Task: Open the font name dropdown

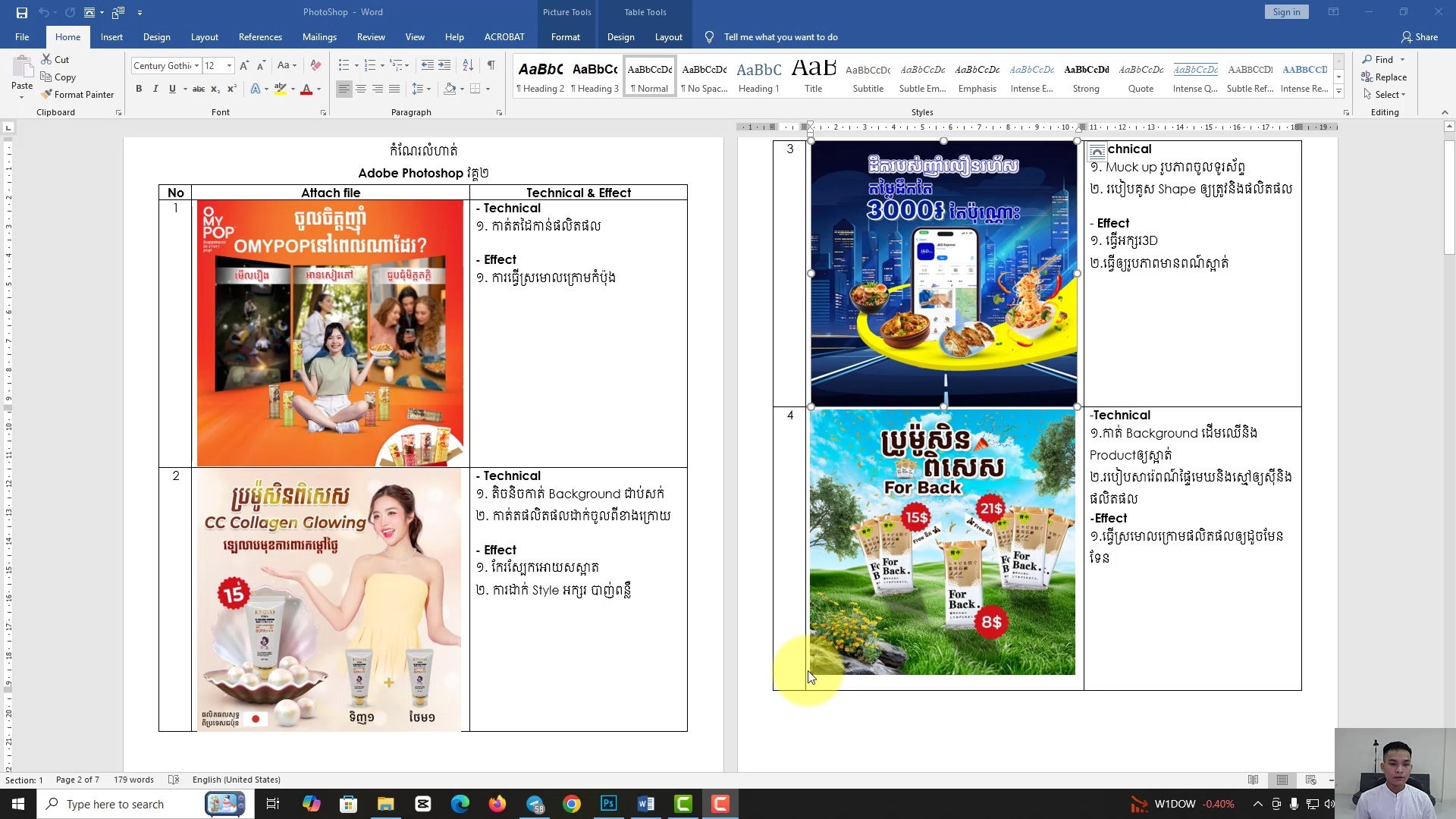Action: [196, 66]
